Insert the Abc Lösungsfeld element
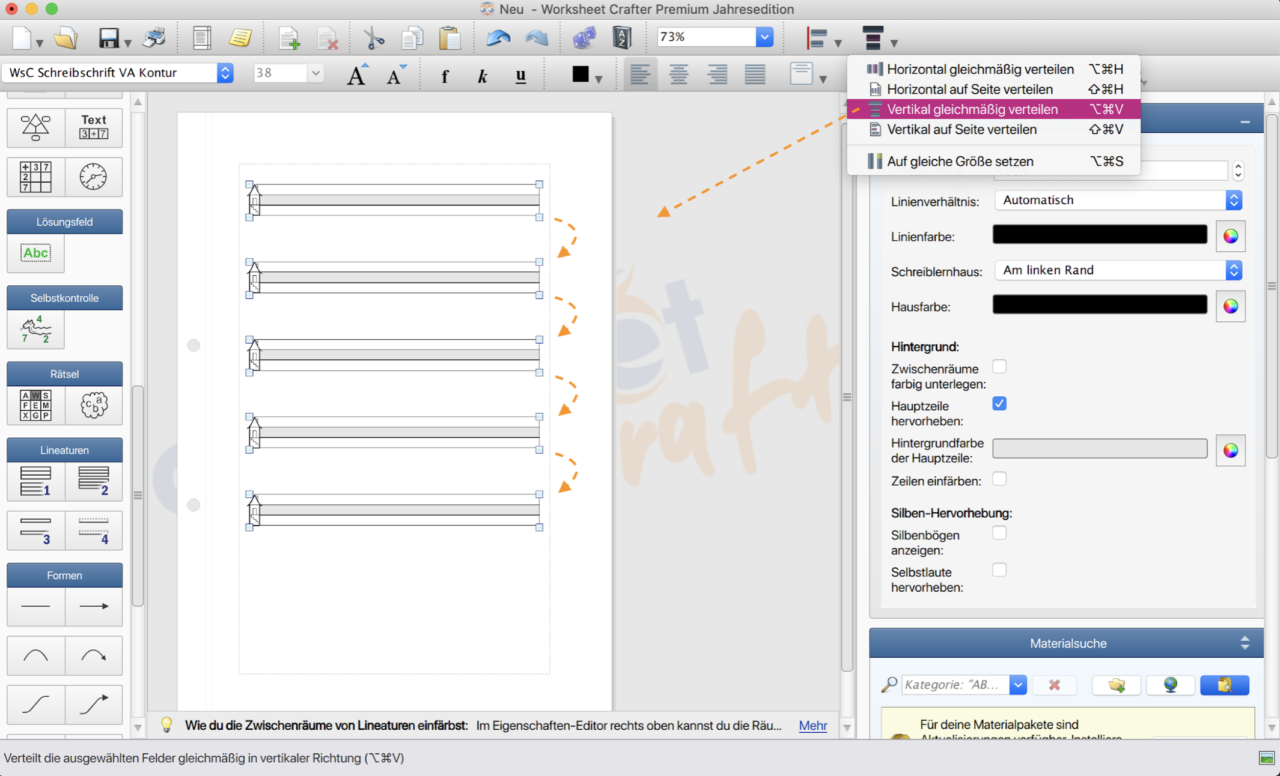 tap(36, 253)
